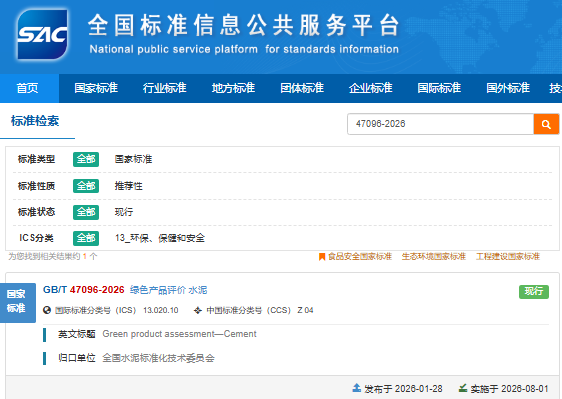Click the orange search magnifier button

click(x=546, y=124)
